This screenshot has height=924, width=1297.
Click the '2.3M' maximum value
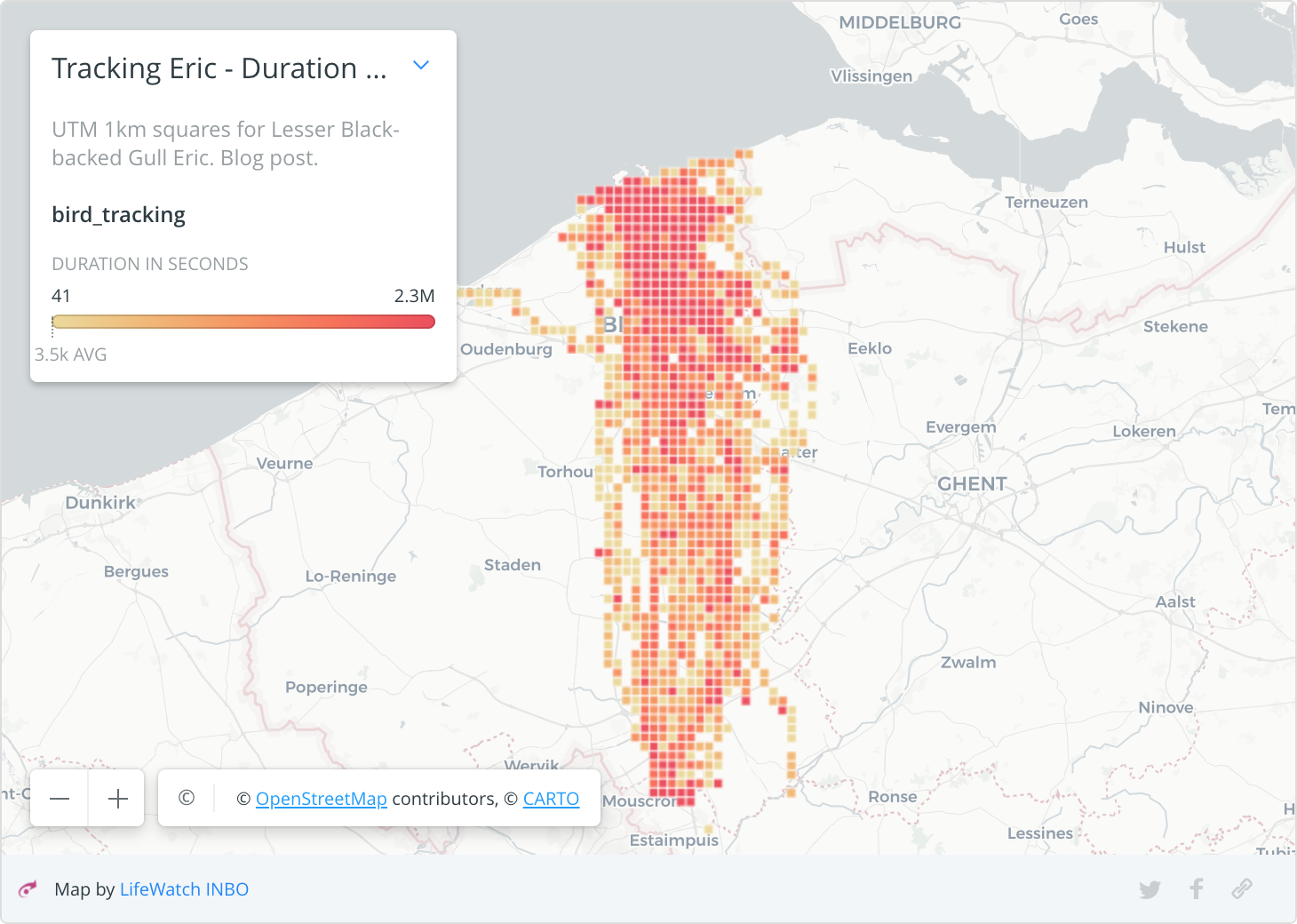[414, 296]
